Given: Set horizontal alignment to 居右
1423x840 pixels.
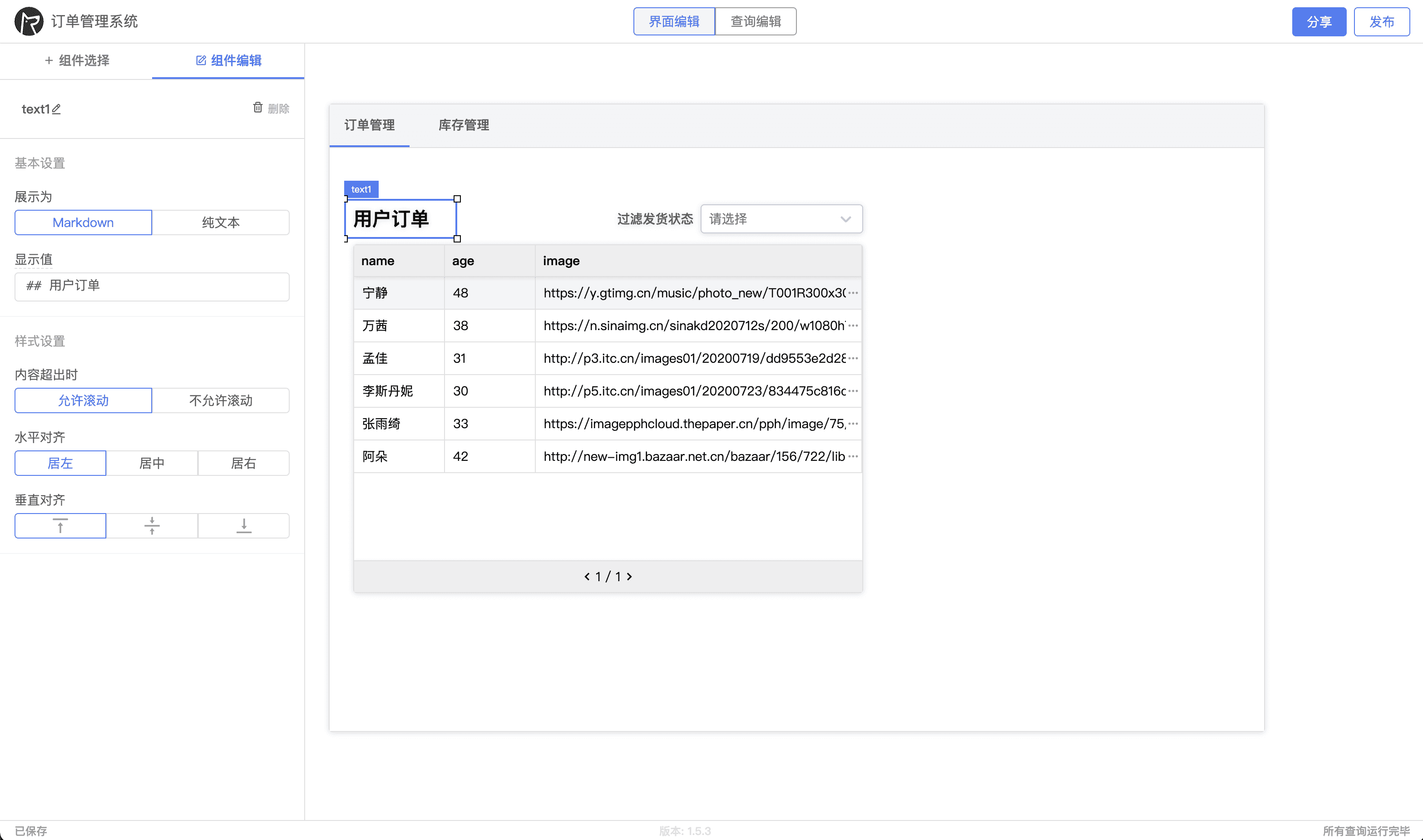Looking at the screenshot, I should [x=244, y=464].
